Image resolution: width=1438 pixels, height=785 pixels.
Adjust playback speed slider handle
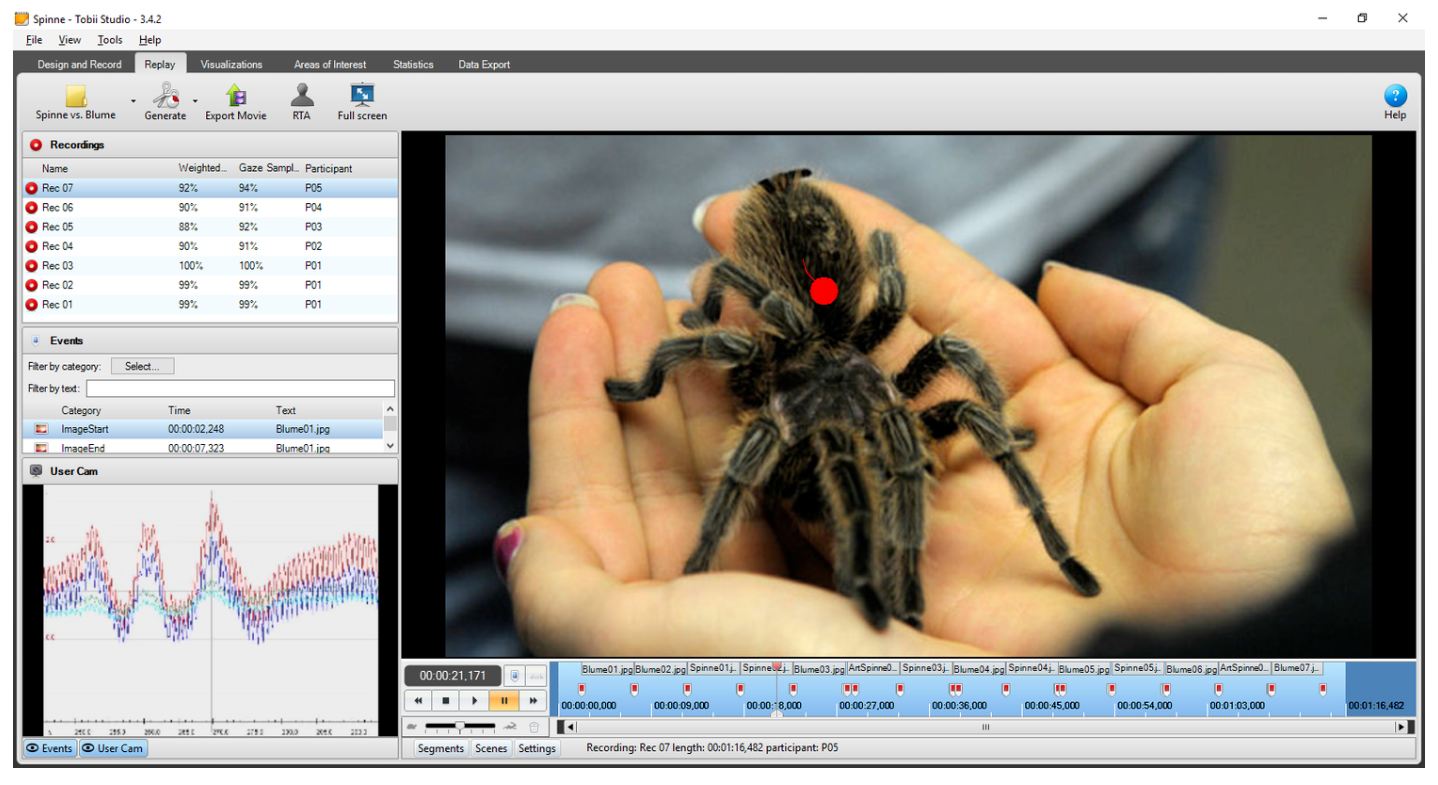[459, 726]
